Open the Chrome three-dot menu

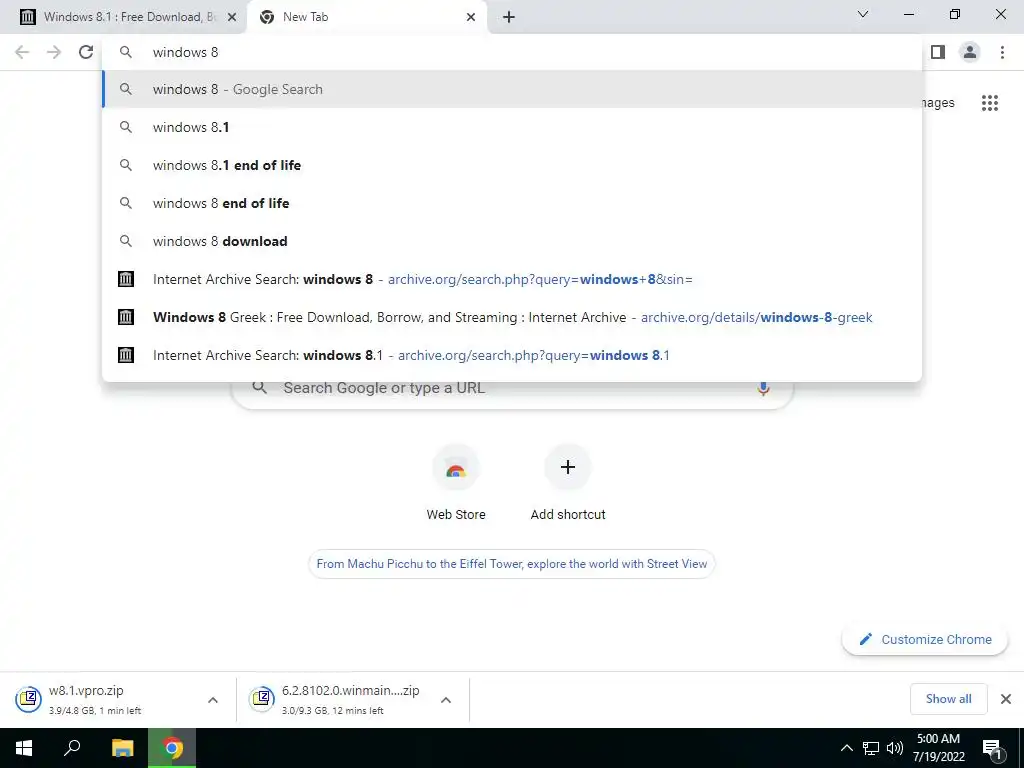click(1002, 52)
